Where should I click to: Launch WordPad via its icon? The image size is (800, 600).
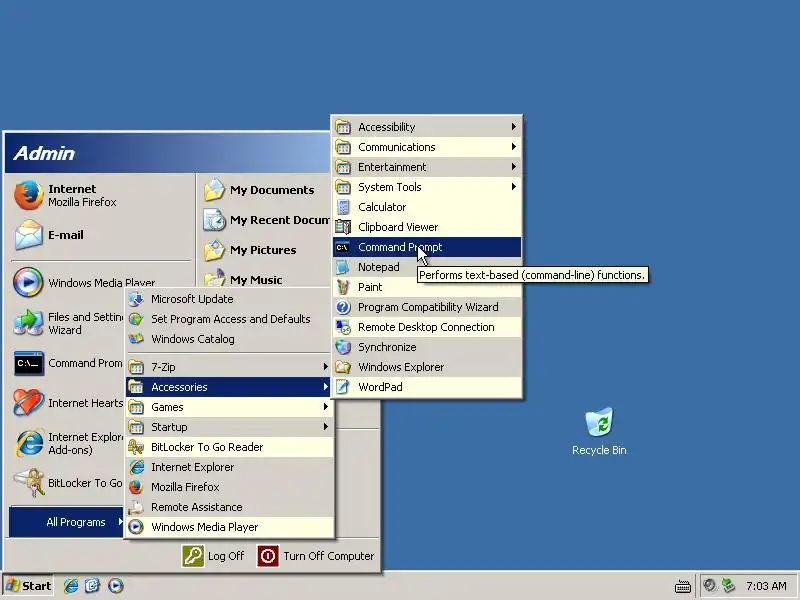[343, 387]
